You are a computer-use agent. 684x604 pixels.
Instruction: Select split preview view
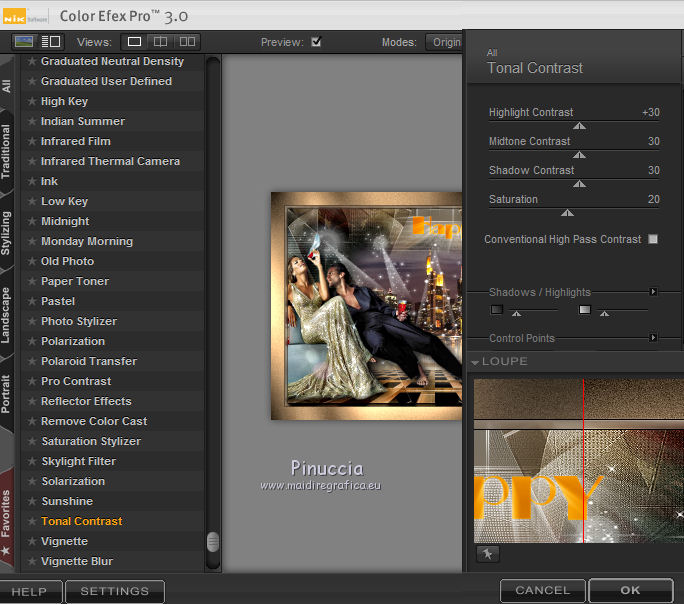[160, 42]
